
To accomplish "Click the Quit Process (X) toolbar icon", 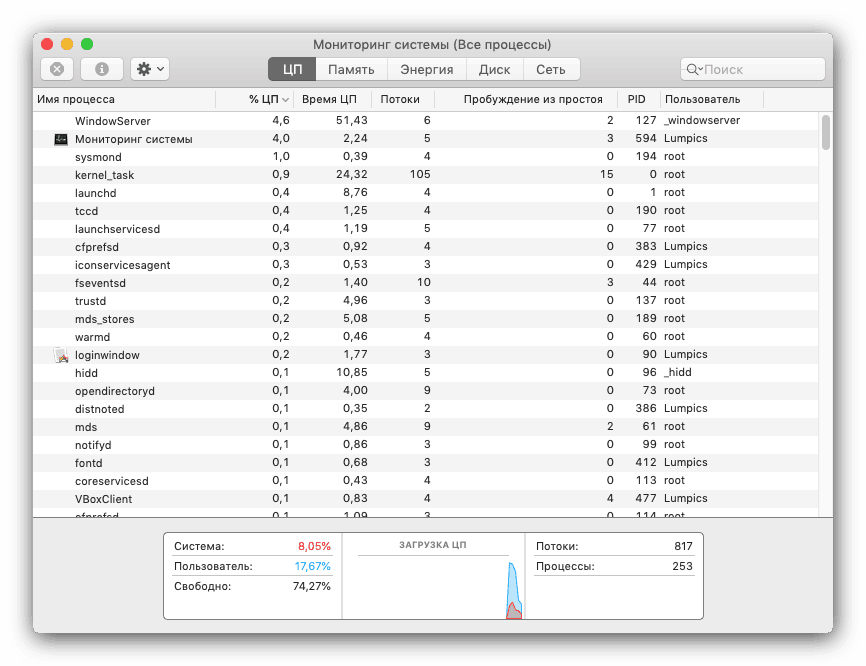I will [x=56, y=68].
